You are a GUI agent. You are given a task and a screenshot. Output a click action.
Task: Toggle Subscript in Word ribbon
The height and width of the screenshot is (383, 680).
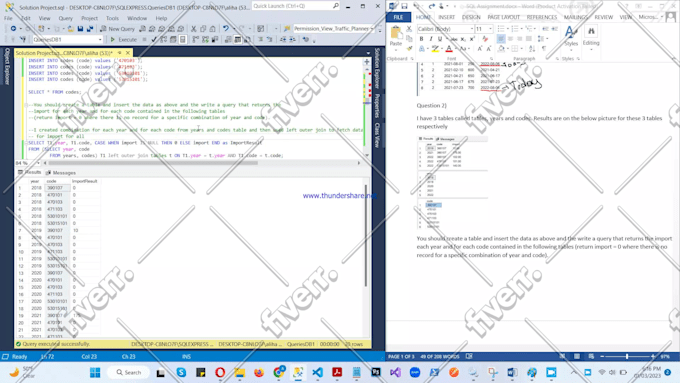[463, 39]
